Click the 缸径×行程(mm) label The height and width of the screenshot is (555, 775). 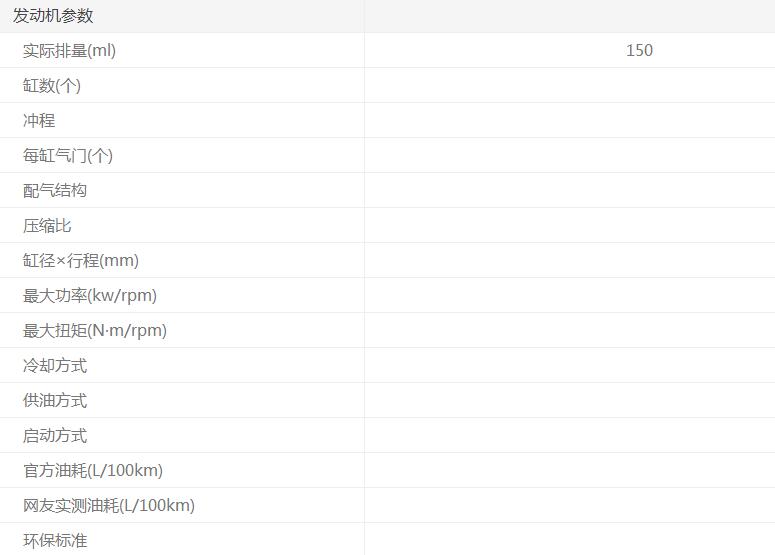click(x=81, y=260)
